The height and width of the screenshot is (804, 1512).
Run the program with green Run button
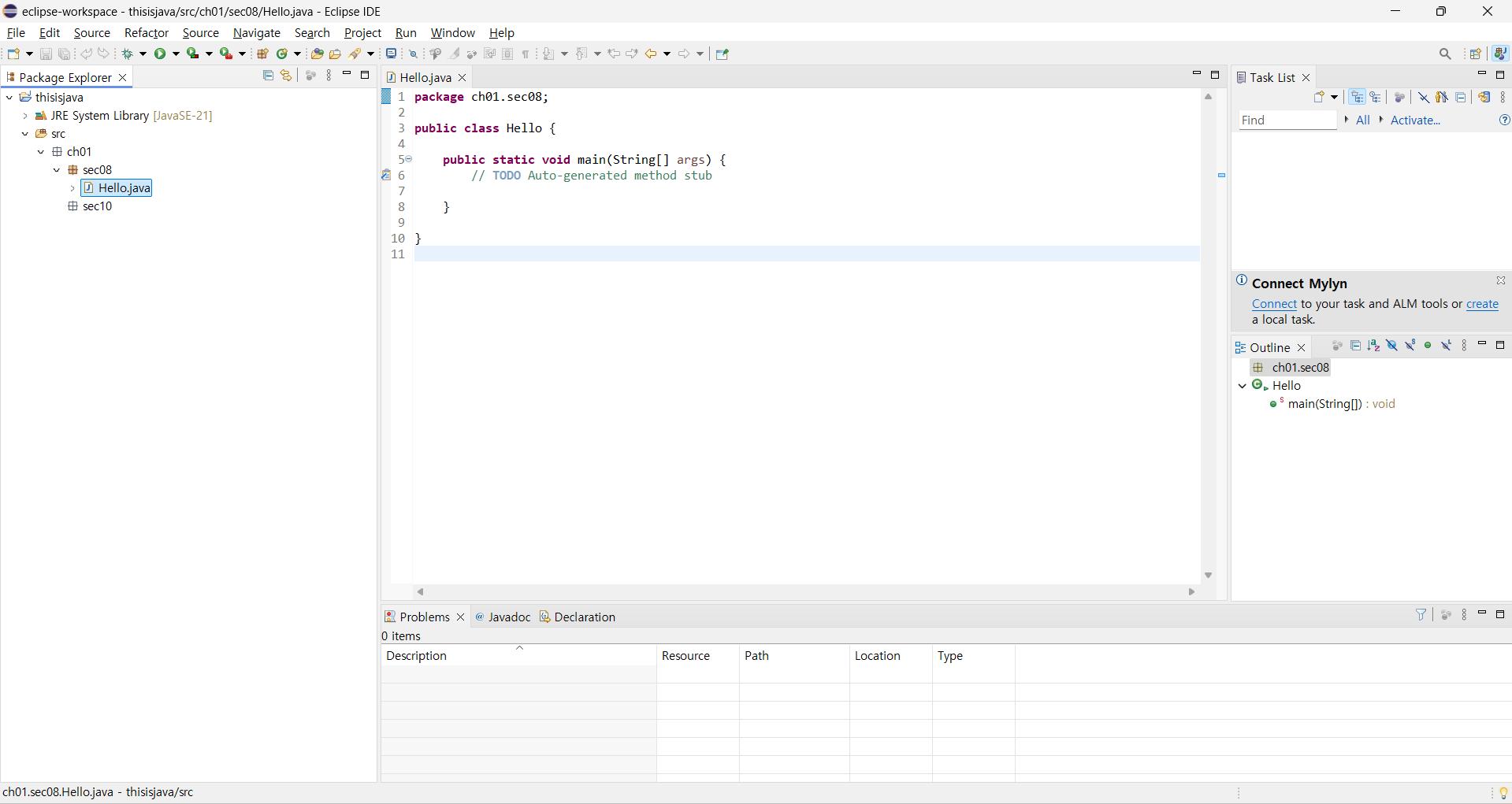161,54
